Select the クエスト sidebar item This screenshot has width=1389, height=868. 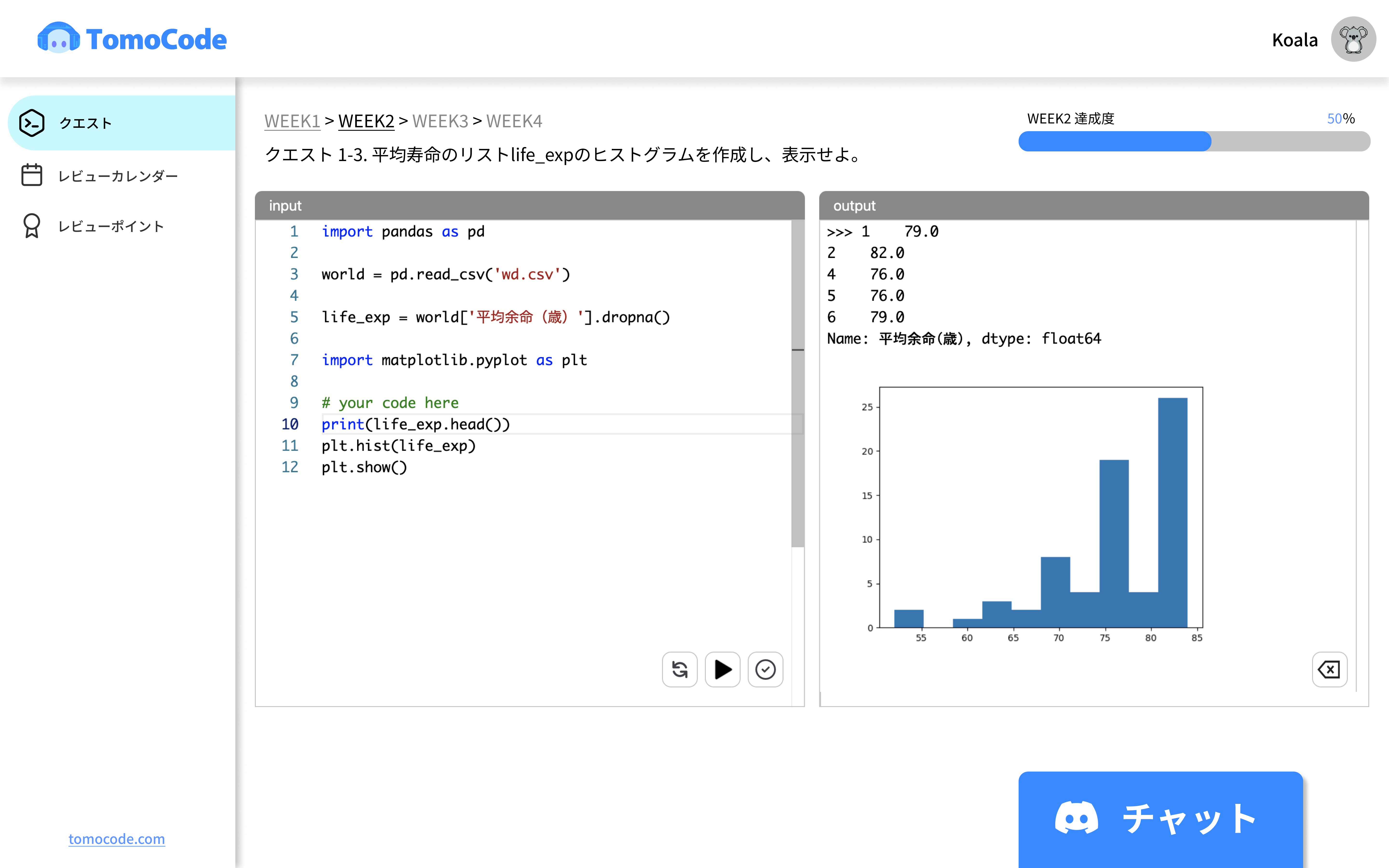coord(122,123)
